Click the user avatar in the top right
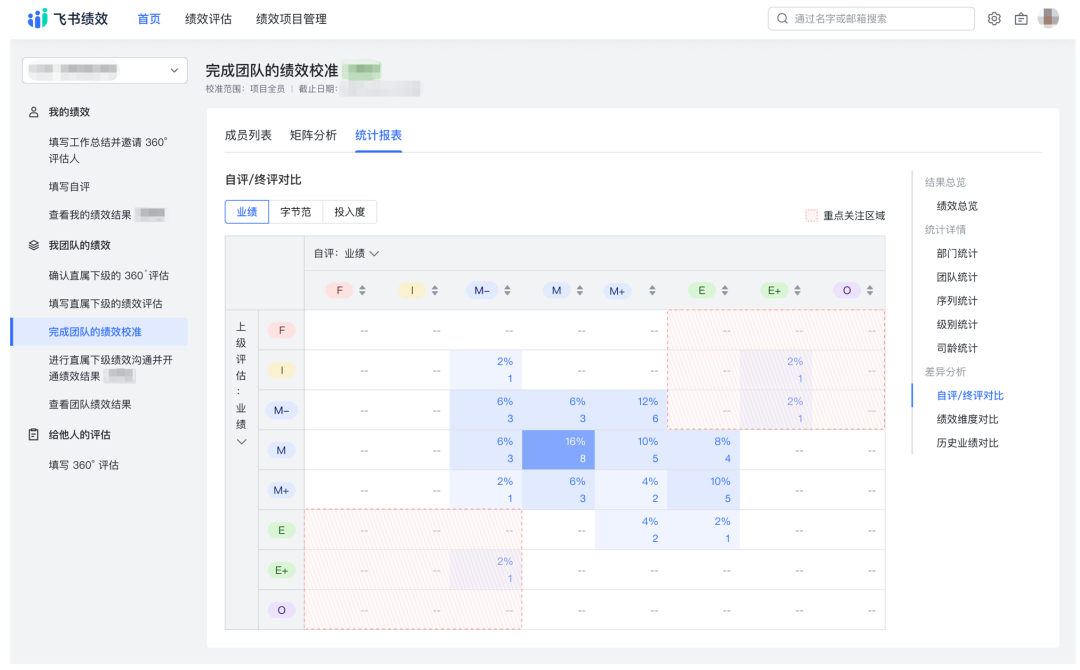Screen dimensions: 1080x670 [x=1049, y=17]
